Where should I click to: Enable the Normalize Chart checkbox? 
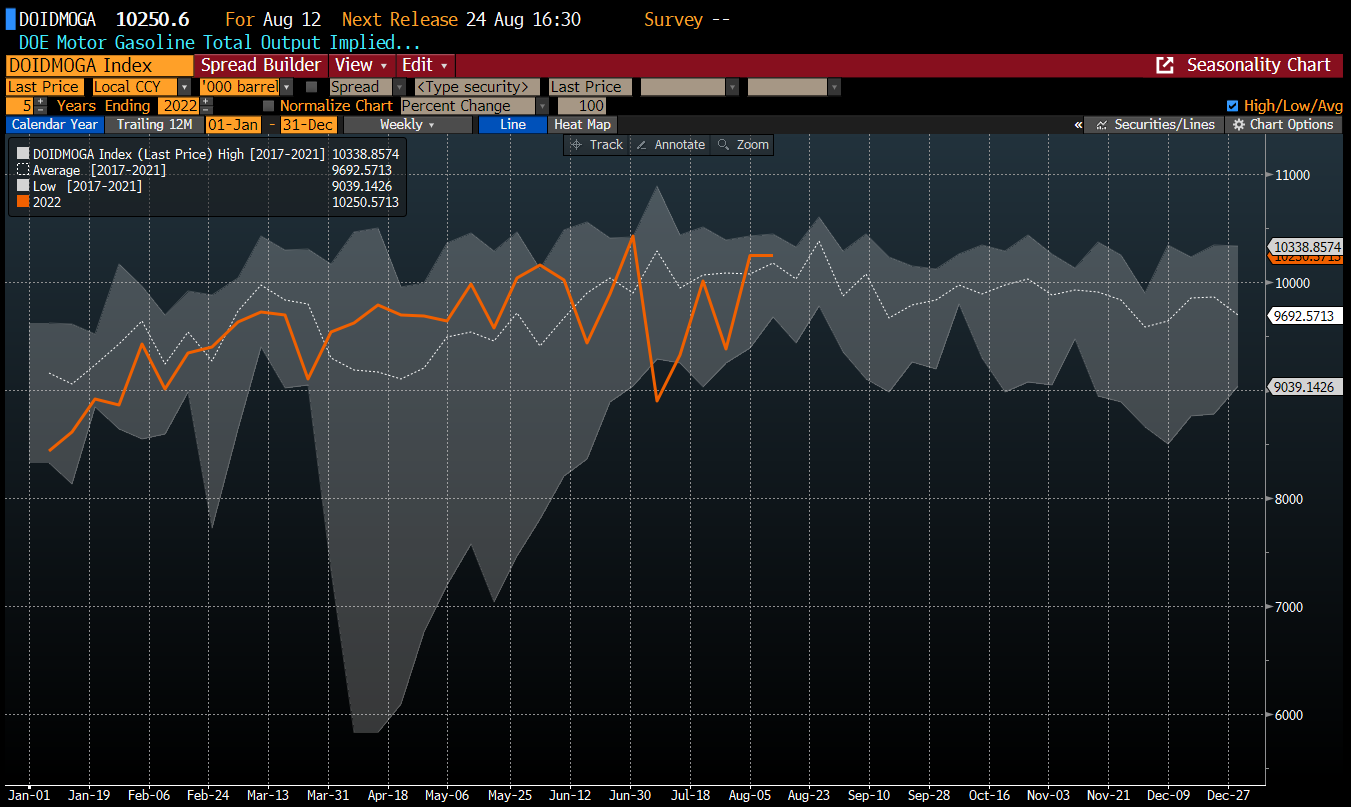click(268, 106)
